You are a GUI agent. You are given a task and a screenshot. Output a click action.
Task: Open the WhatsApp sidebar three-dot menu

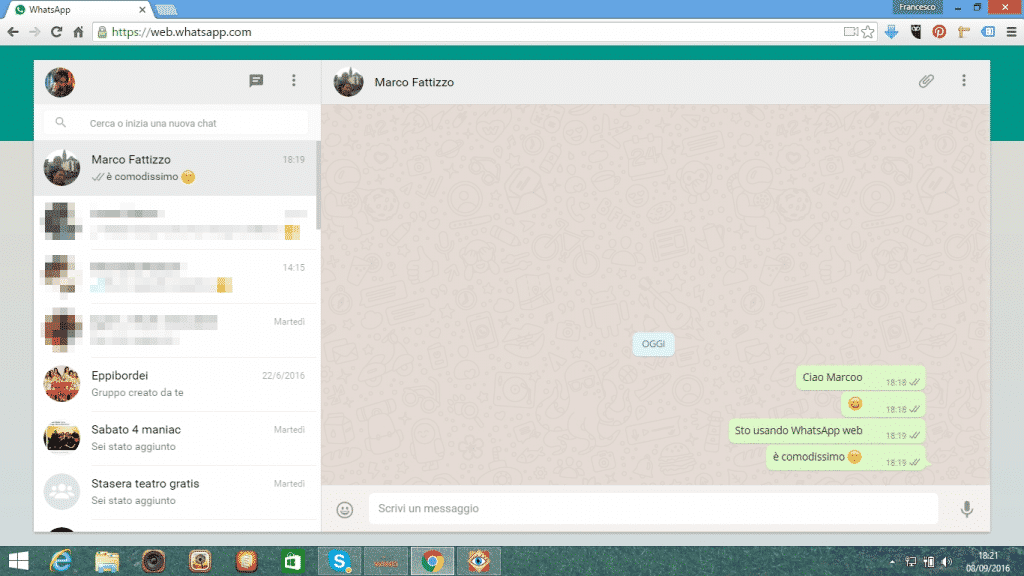coord(293,81)
